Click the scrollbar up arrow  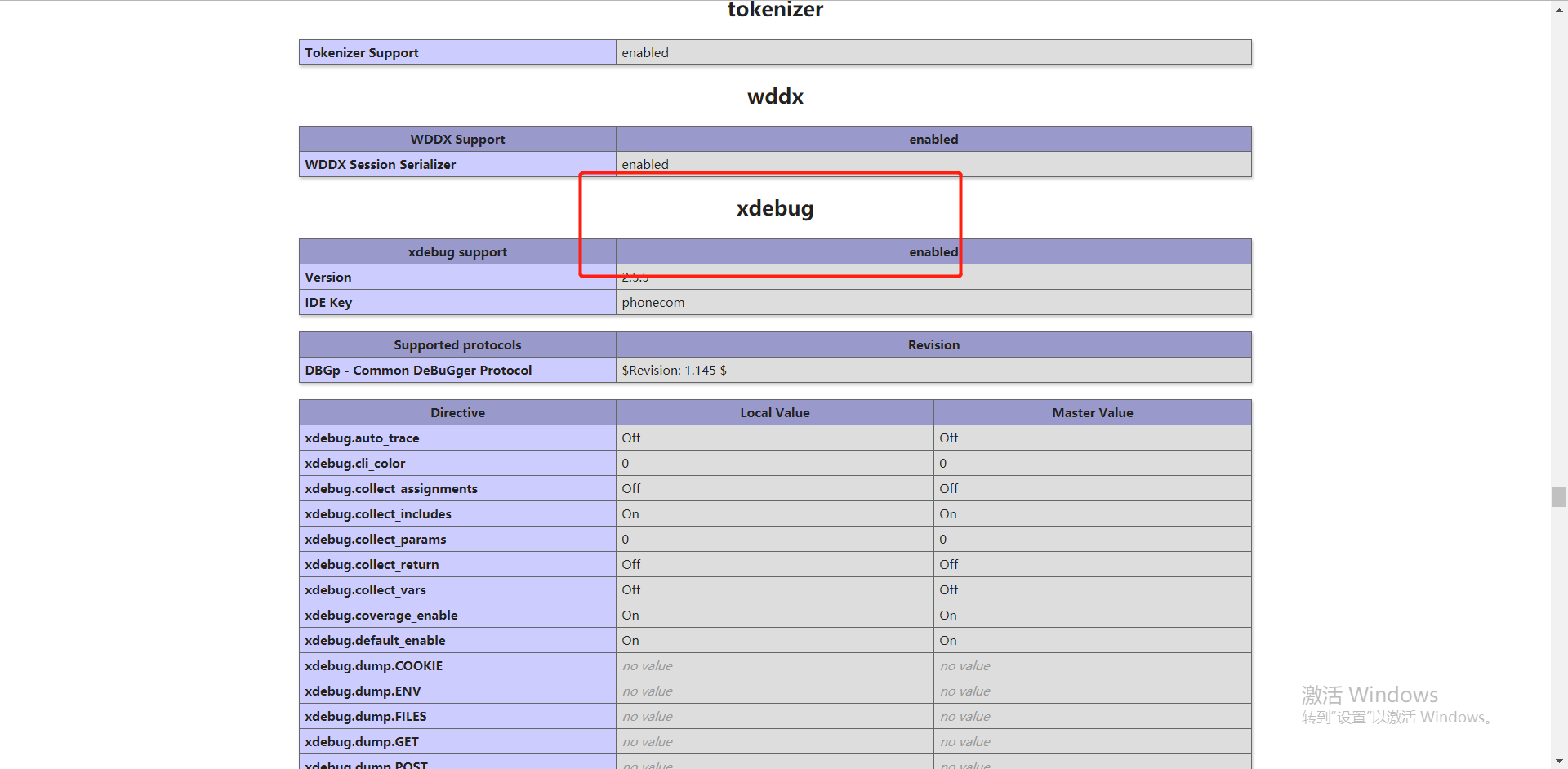1559,7
